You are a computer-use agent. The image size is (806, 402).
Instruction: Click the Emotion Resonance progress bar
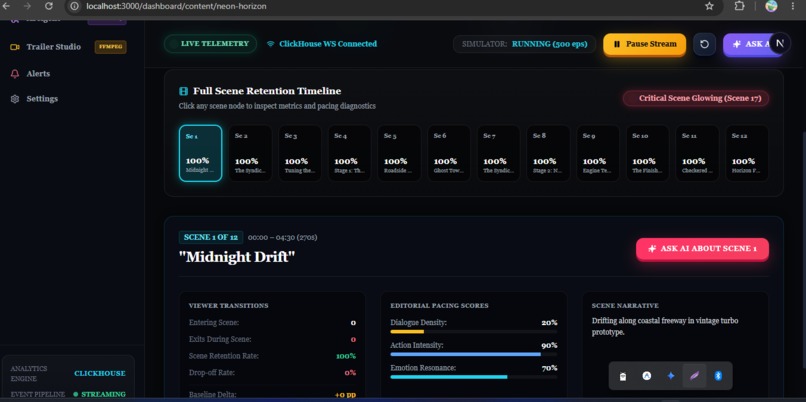pyautogui.click(x=473, y=377)
